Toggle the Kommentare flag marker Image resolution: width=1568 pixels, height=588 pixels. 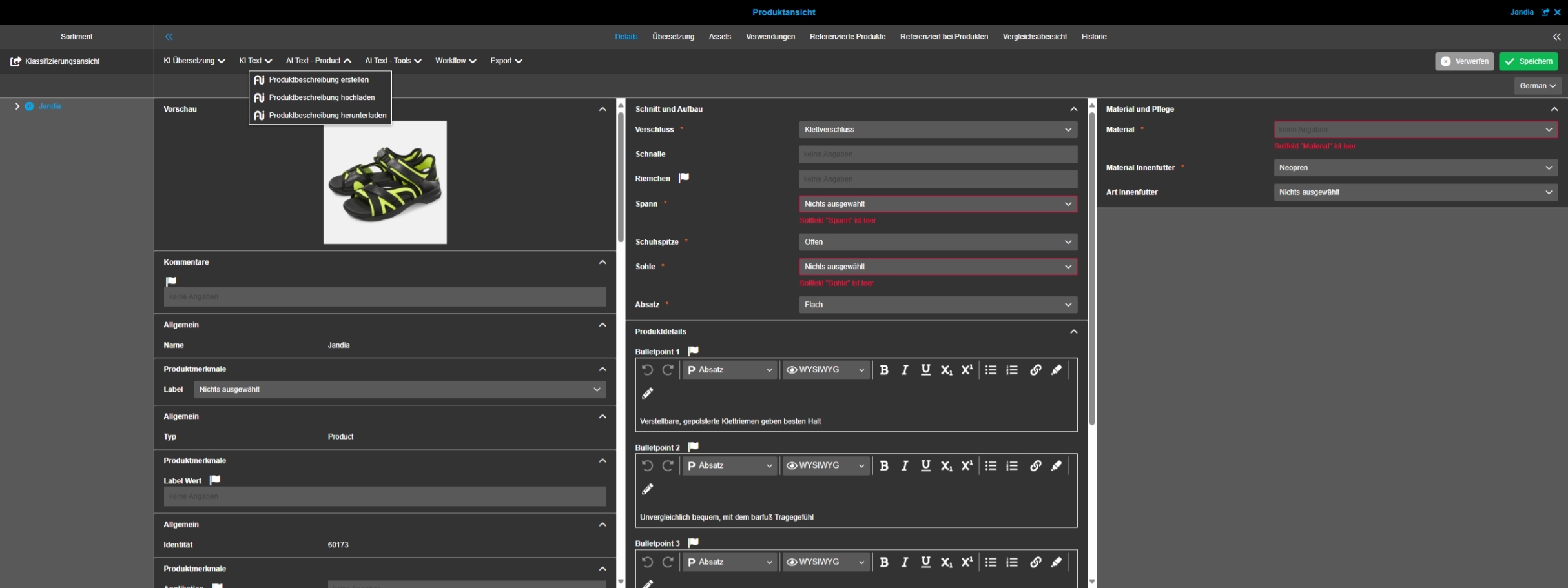[171, 281]
